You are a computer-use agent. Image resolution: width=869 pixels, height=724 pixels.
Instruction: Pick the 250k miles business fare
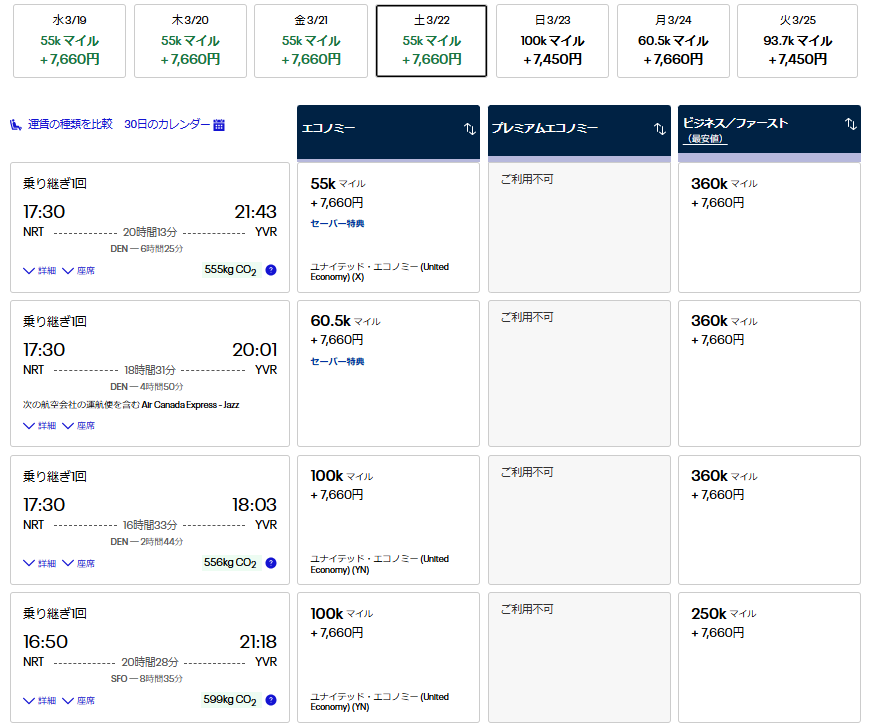point(768,657)
